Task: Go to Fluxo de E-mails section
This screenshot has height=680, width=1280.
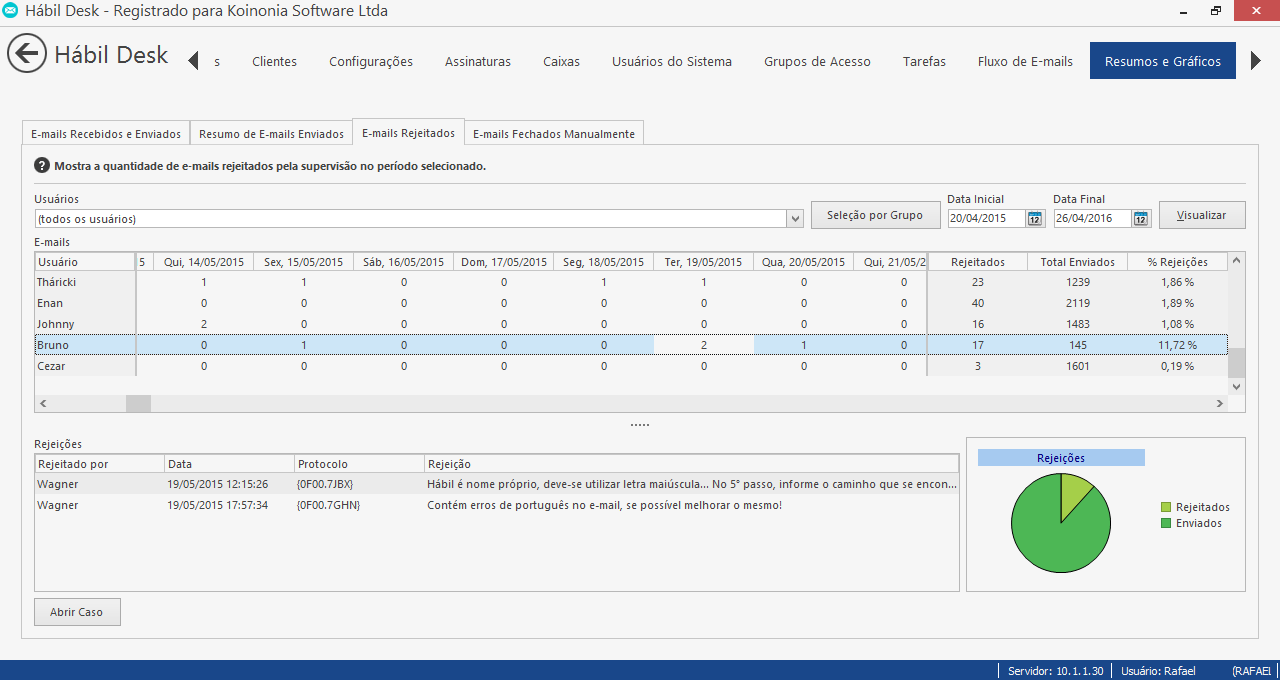Action: 1025,61
